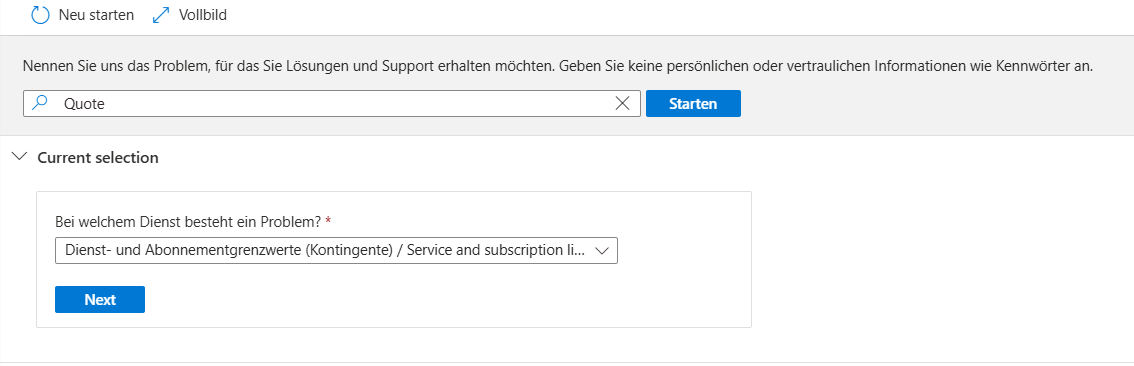Click the Current selection heading text
Screen dimensions: 1134x366
[x=98, y=157]
